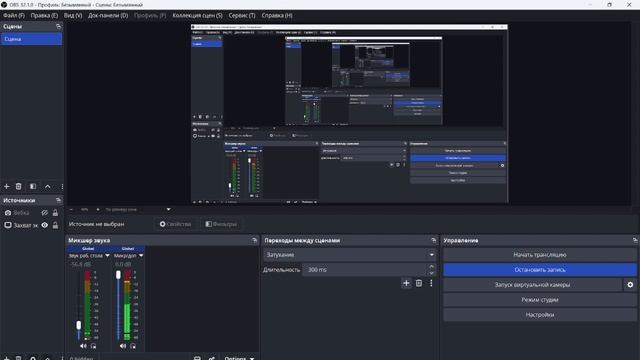Add a new scene with plus icon
The width and height of the screenshot is (640, 360).
(x=7, y=187)
